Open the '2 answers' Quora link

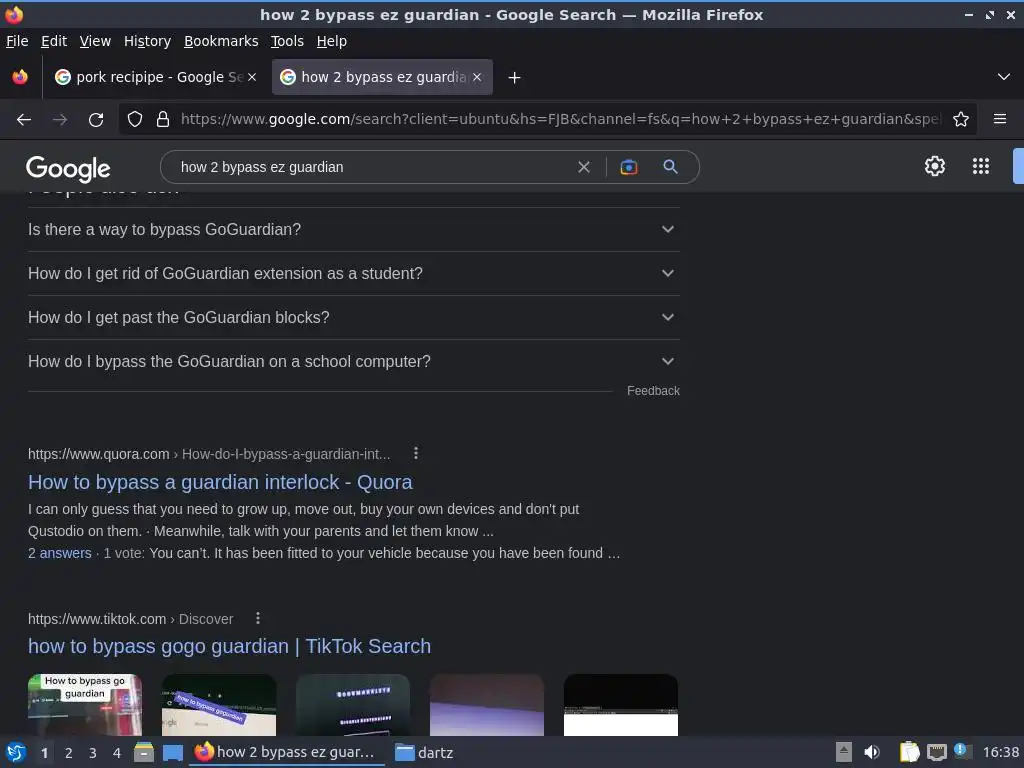pos(59,553)
